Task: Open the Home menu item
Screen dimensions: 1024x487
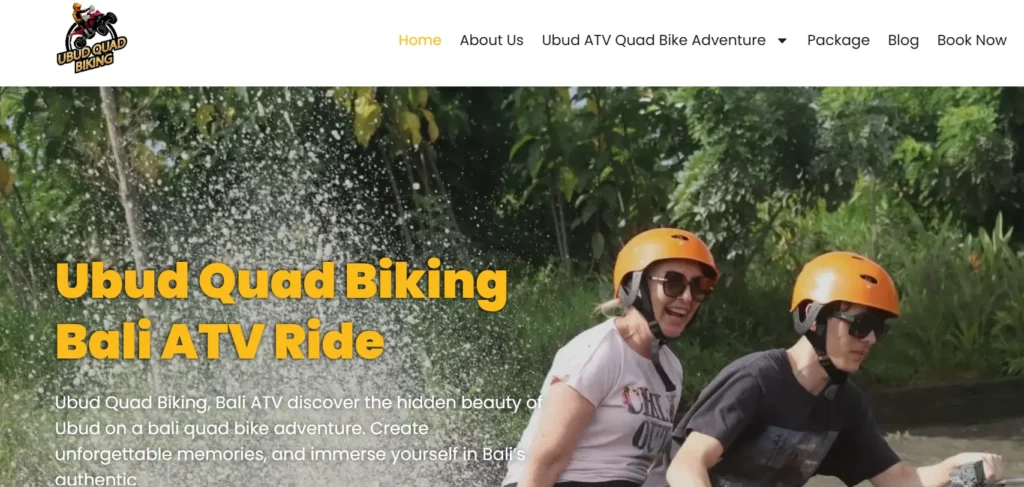Action: pos(420,40)
